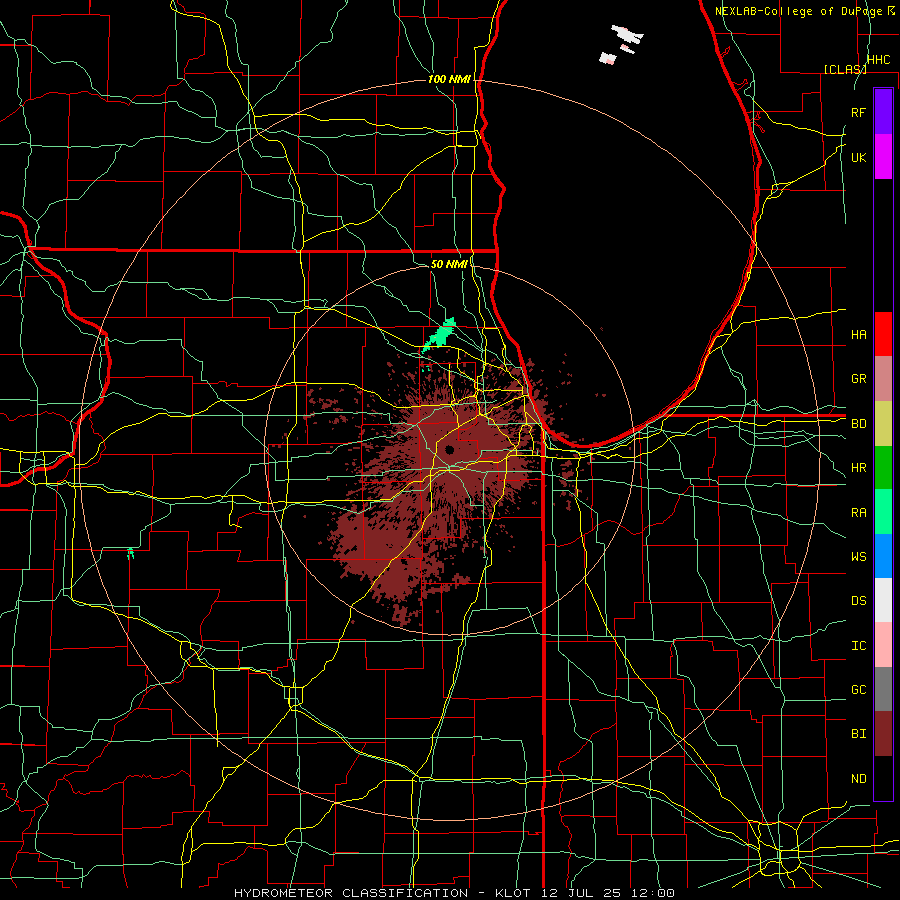Click the white echo over Lake Michigan
Screen dimensions: 900x900
click(627, 34)
